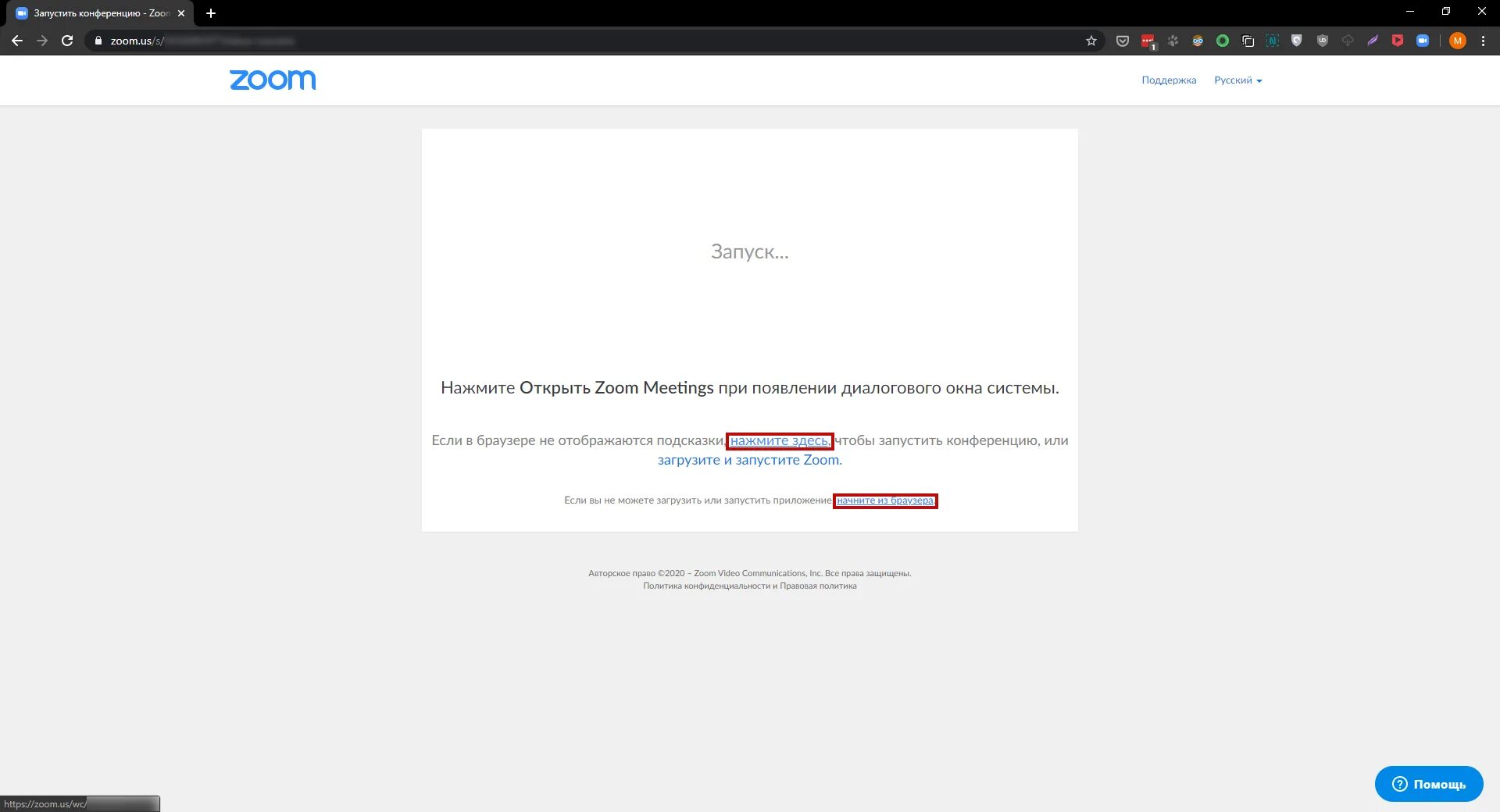
Task: Bookmark this page with the star icon
Action: (x=1091, y=41)
